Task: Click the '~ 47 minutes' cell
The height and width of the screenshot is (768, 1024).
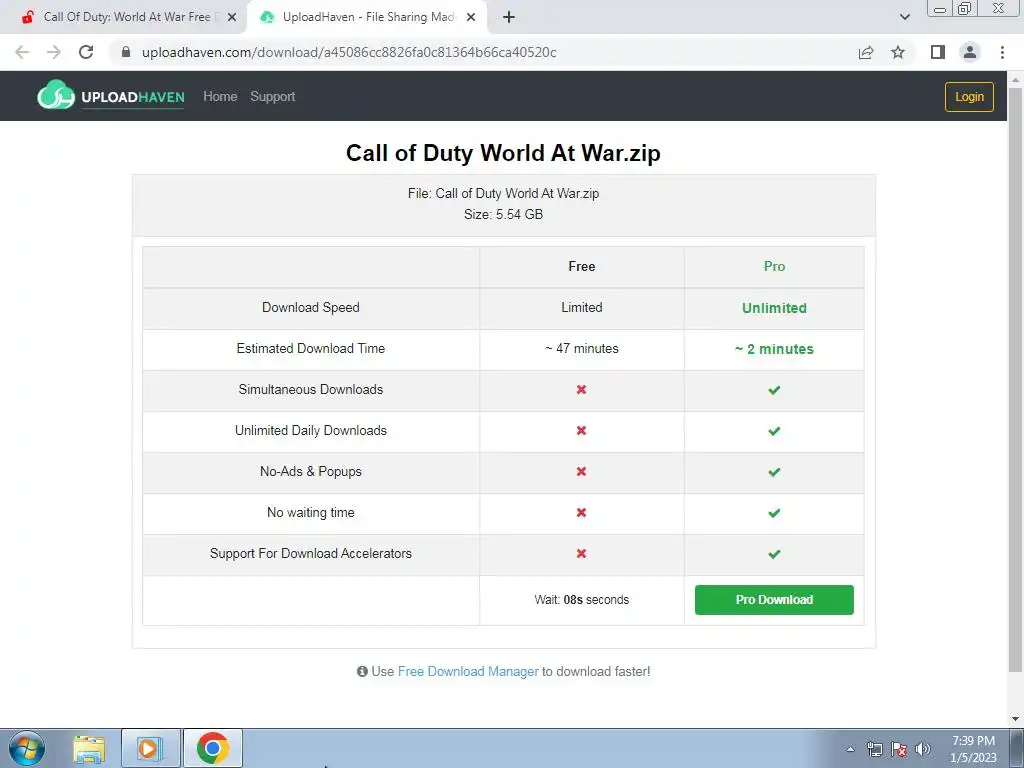Action: (x=581, y=349)
